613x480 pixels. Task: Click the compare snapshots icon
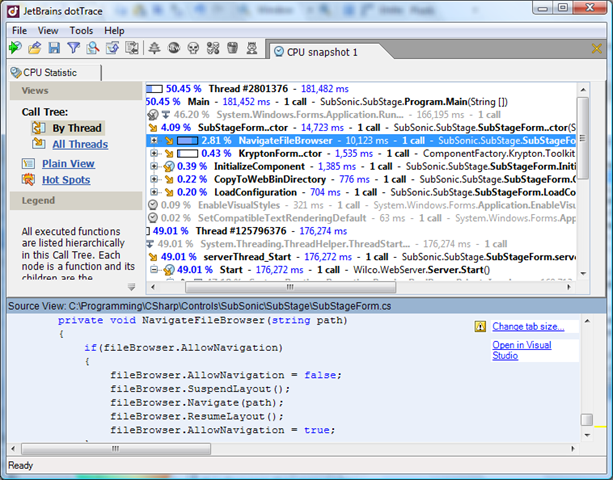click(x=132, y=48)
